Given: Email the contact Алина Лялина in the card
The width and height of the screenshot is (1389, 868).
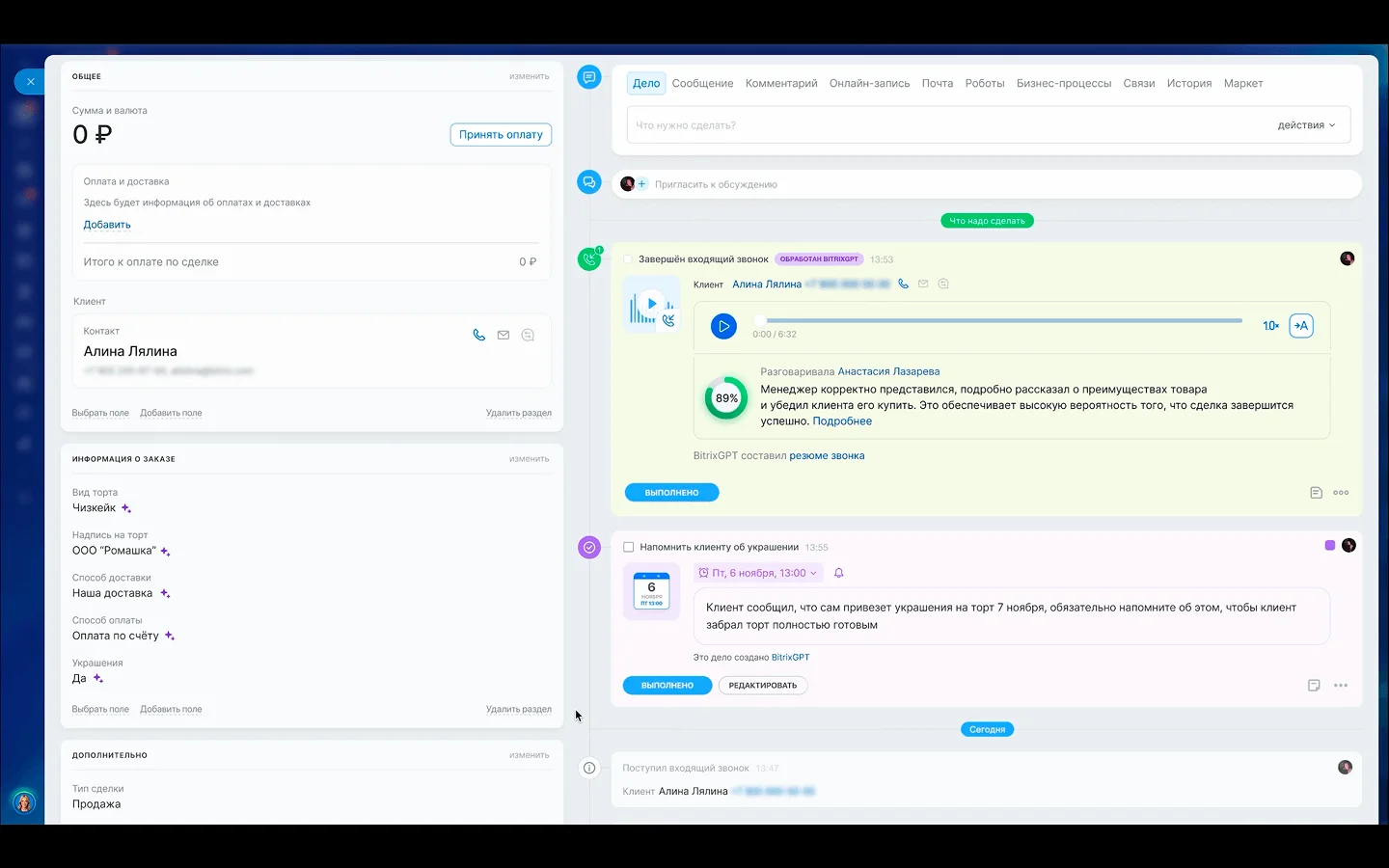Looking at the screenshot, I should tap(504, 336).
